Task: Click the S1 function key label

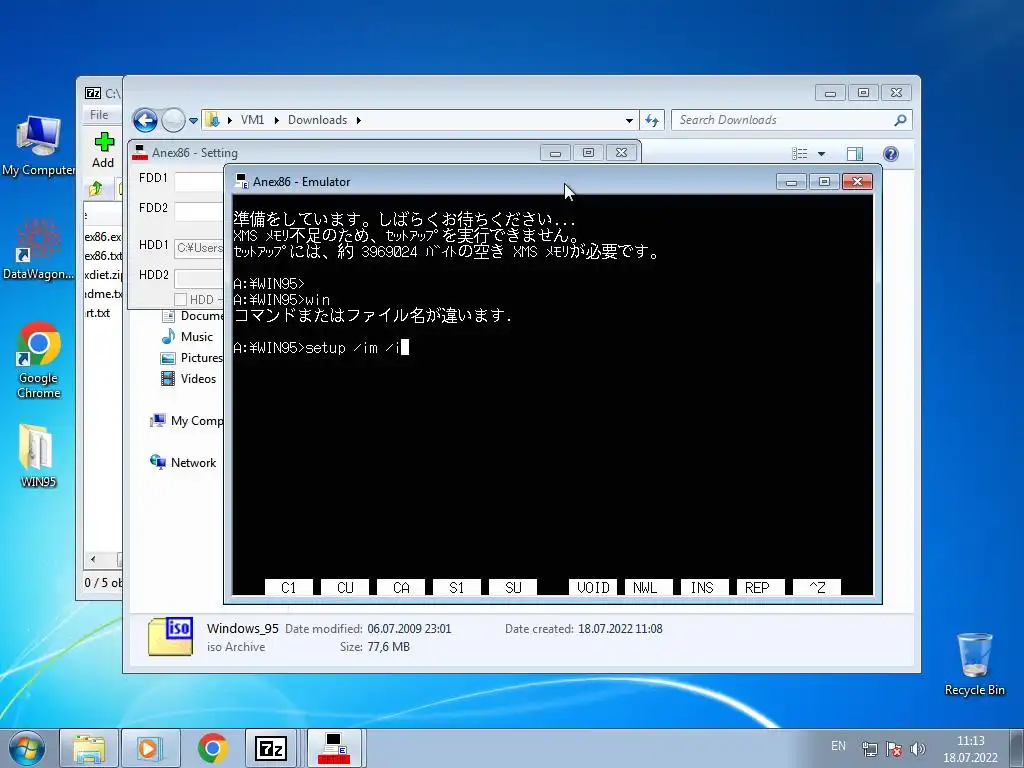Action: (x=457, y=588)
